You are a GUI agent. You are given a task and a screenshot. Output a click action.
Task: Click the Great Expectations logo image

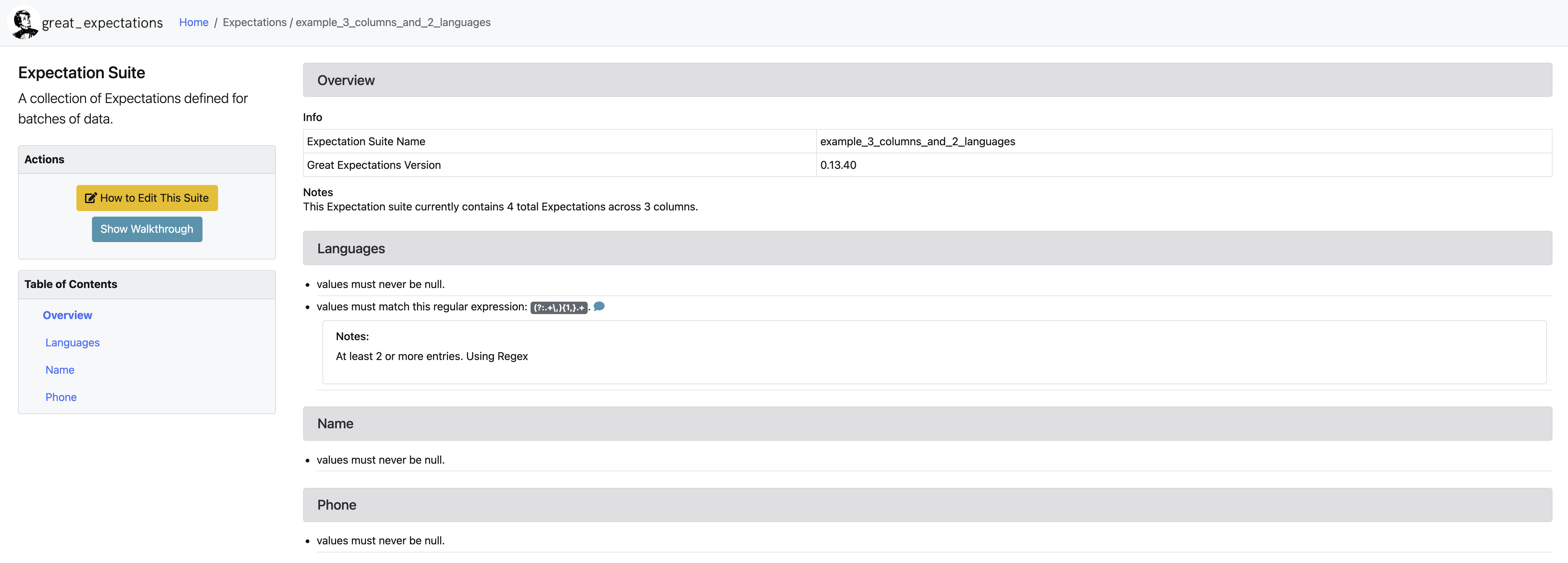(x=24, y=22)
